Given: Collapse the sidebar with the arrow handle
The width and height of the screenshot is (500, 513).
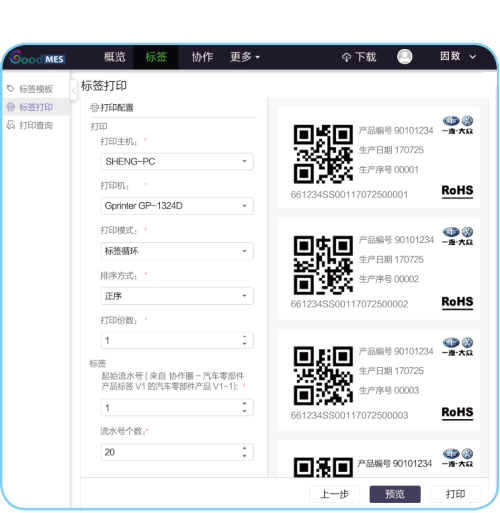Looking at the screenshot, I should click(74, 90).
